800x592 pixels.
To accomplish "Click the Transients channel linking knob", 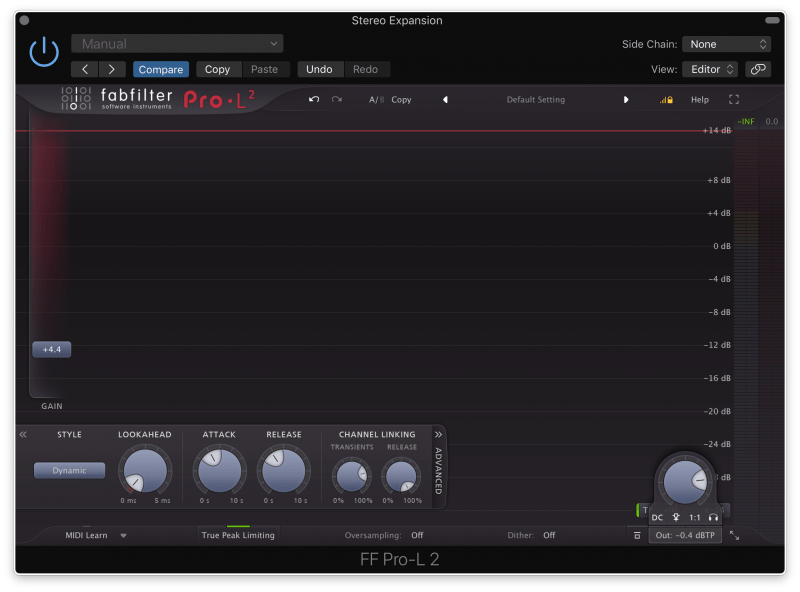I will click(352, 476).
